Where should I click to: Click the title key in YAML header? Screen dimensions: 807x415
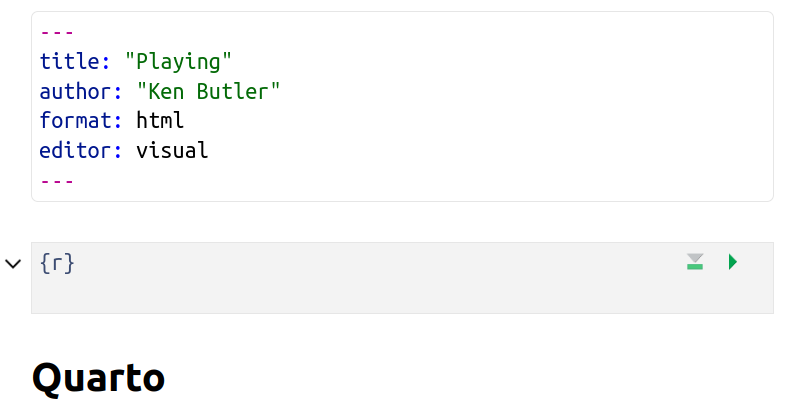coord(72,62)
